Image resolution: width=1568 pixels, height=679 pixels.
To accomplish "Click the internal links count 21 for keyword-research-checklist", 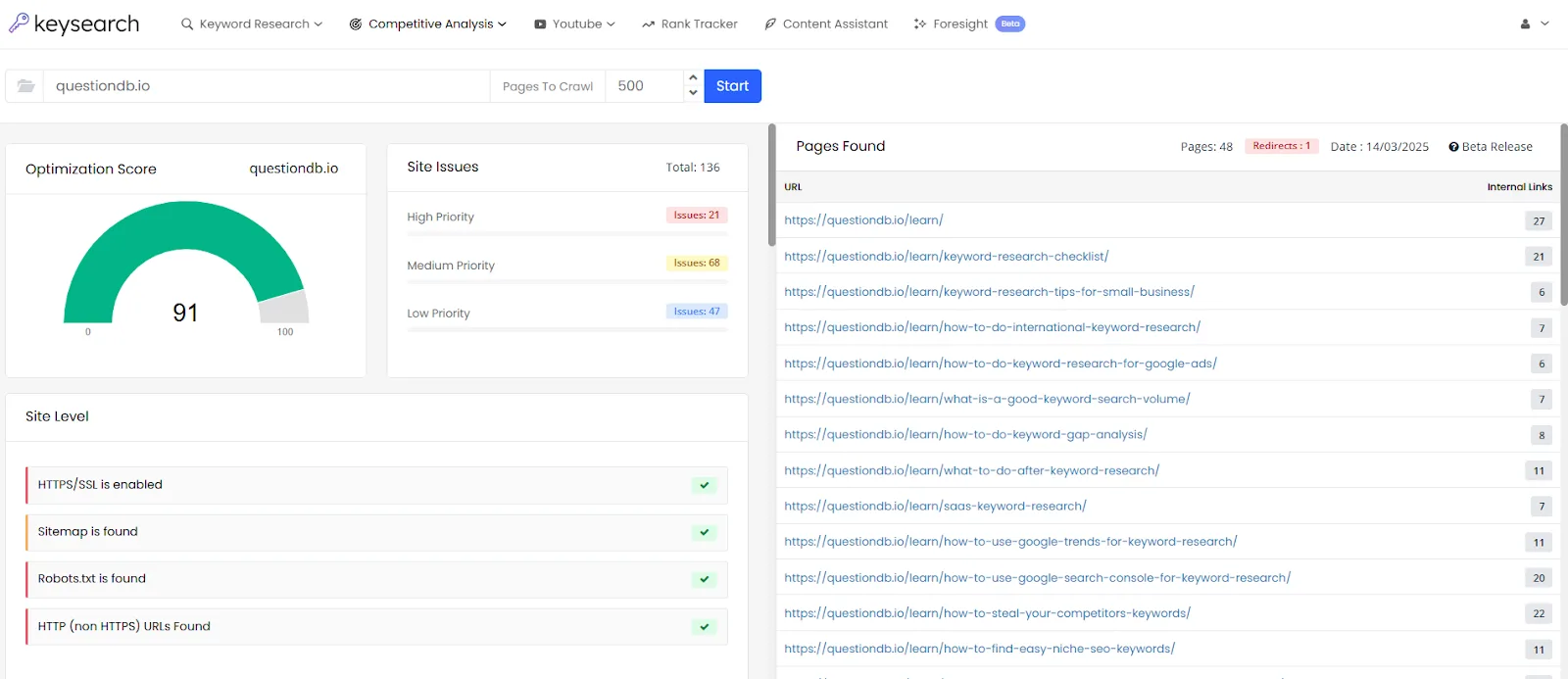I will tap(1539, 257).
